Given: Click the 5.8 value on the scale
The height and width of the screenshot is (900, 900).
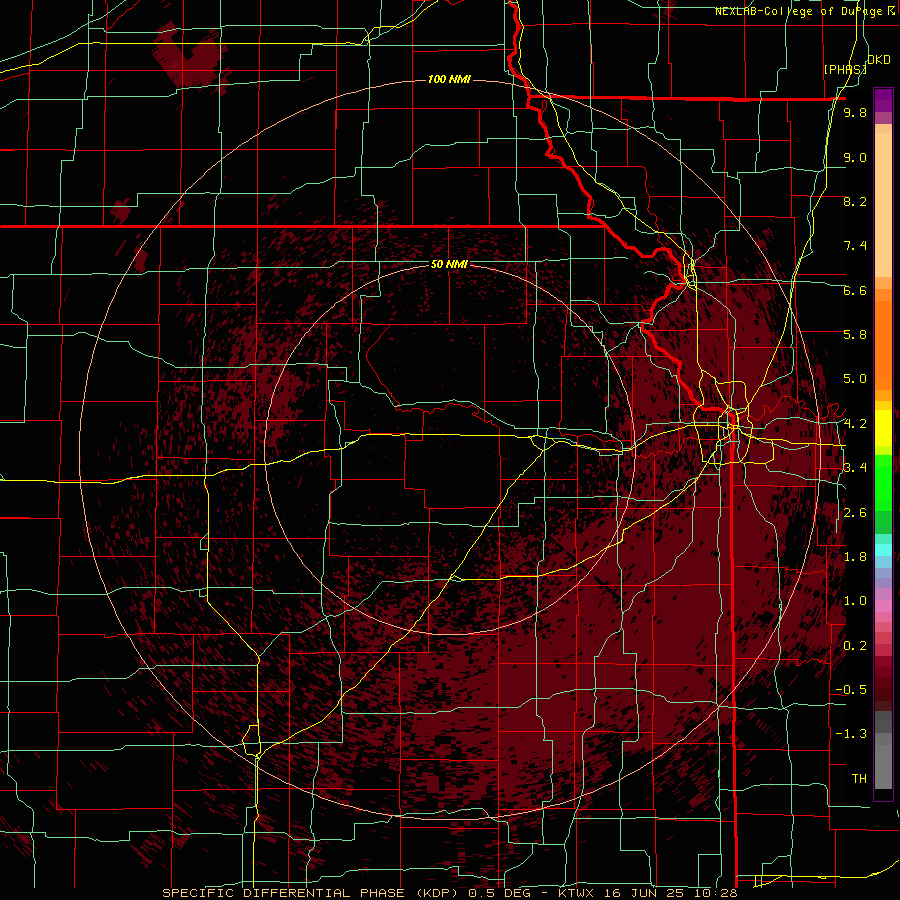Looking at the screenshot, I should tap(855, 335).
